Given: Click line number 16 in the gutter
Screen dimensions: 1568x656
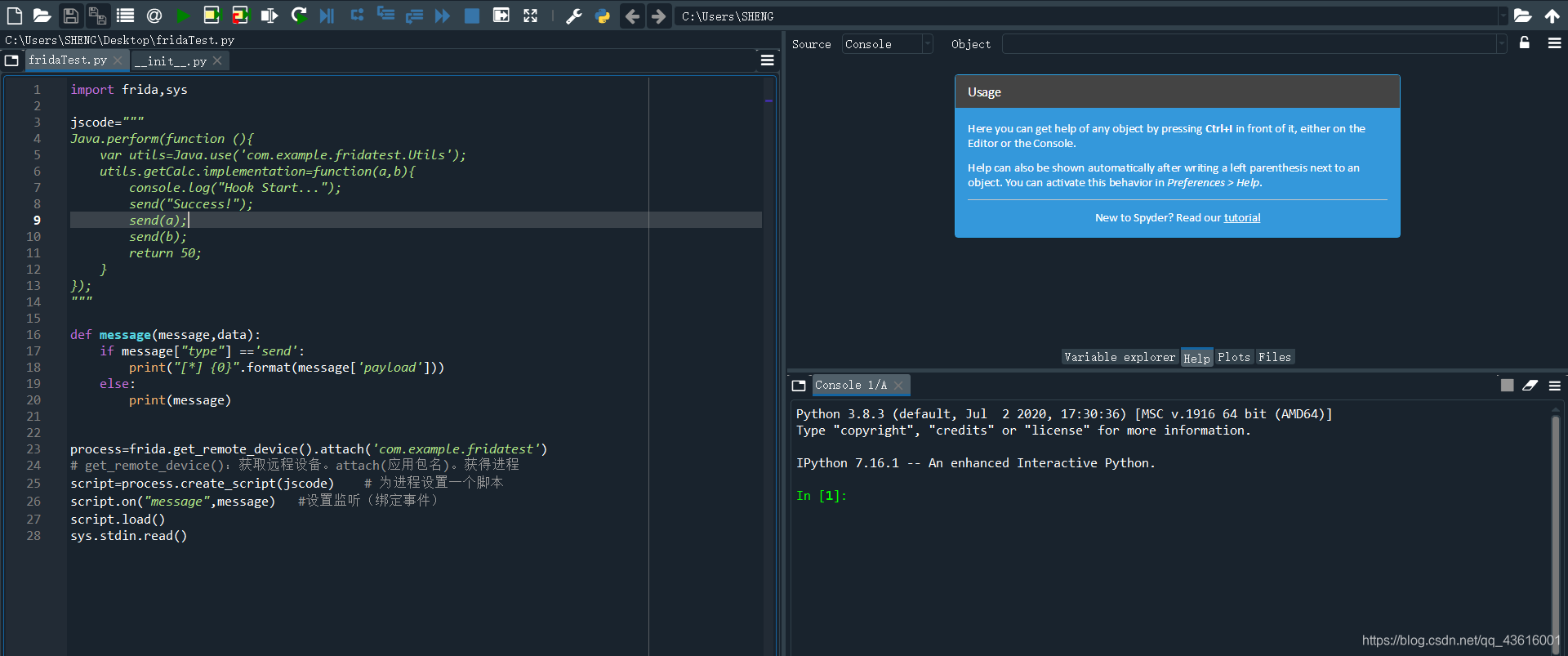Looking at the screenshot, I should click(33, 335).
